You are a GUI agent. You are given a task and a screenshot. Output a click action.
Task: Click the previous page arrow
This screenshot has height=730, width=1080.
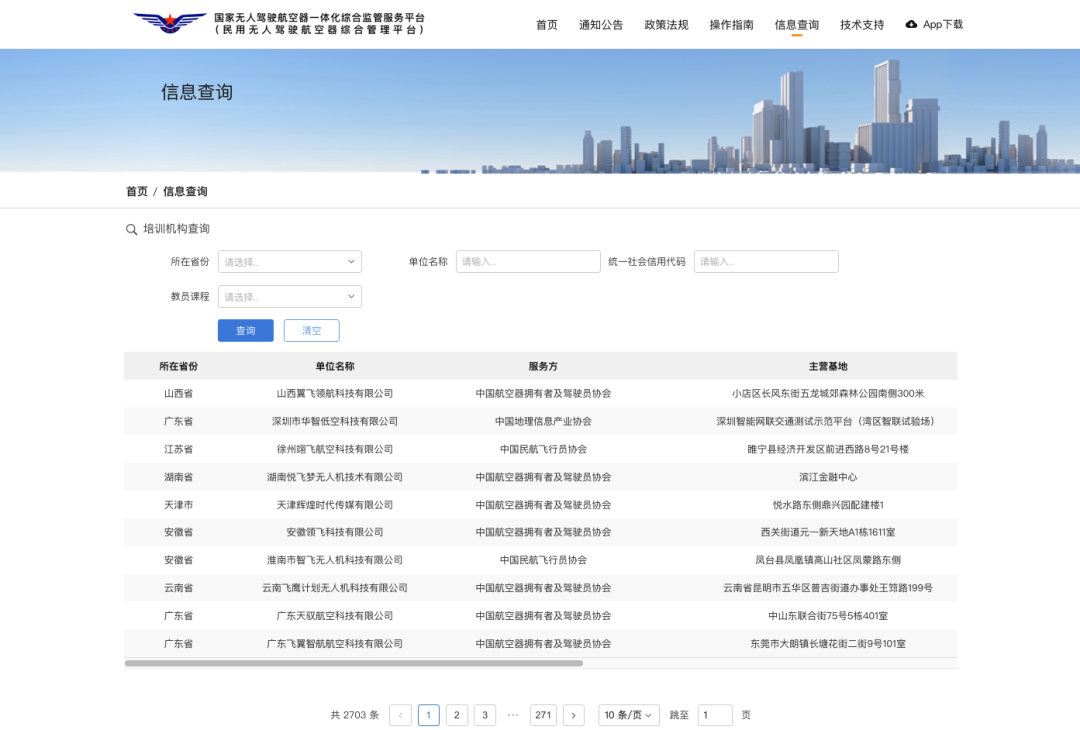(400, 715)
